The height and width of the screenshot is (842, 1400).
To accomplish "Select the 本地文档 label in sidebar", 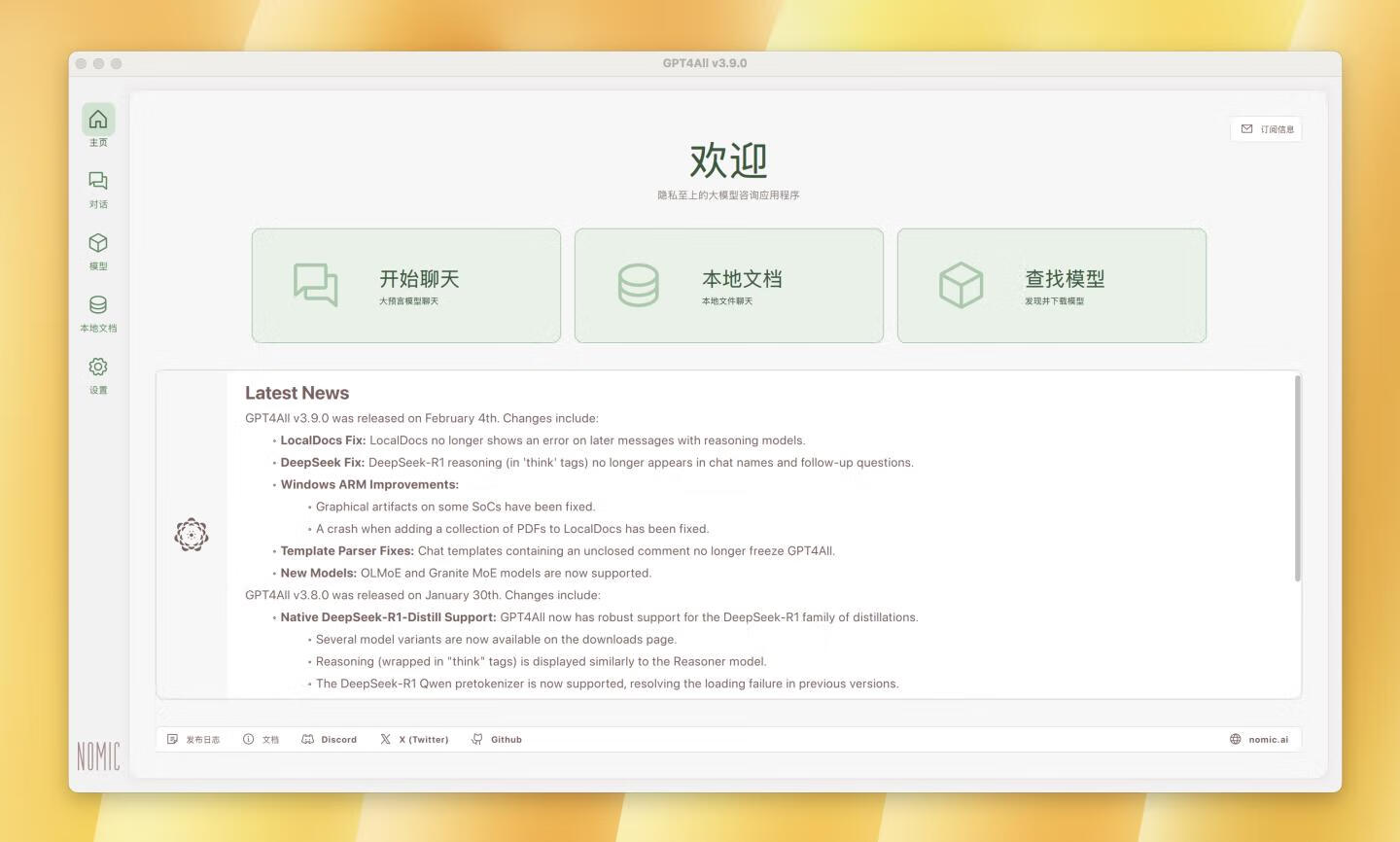I will click(98, 329).
